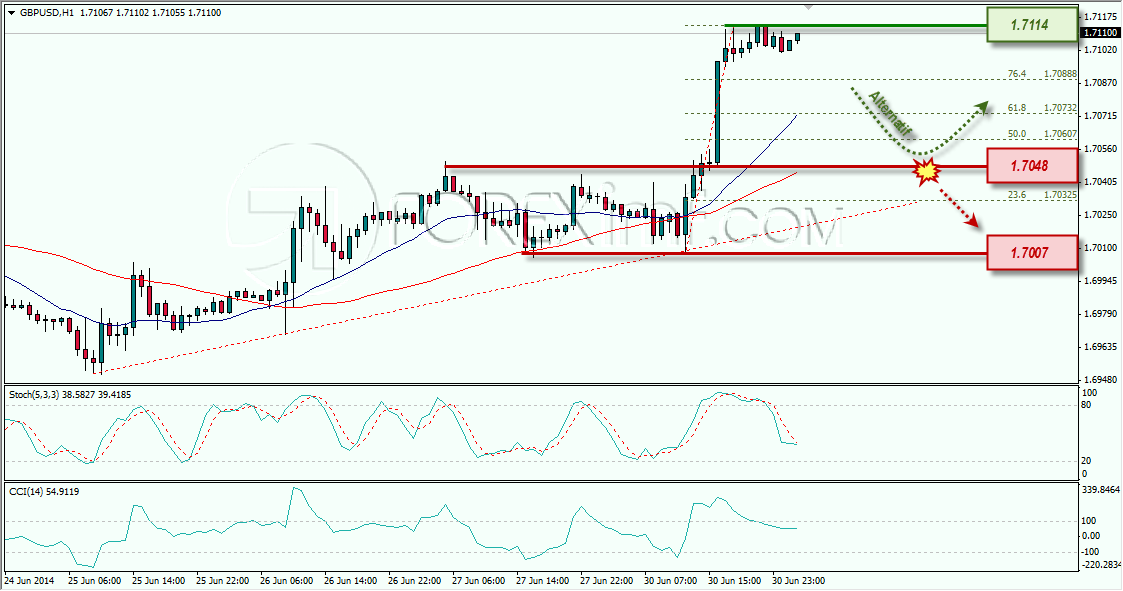Click the current price tag 1.71100

tap(1099, 33)
